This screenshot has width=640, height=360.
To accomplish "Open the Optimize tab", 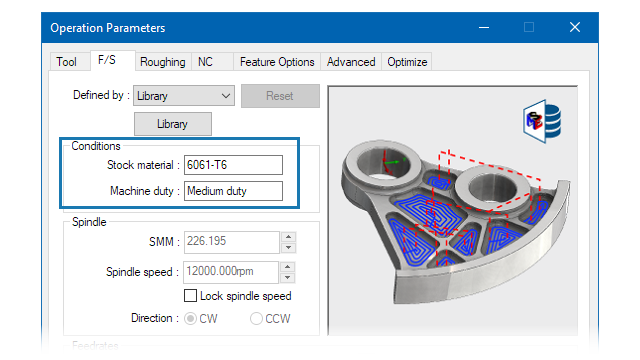I will pyautogui.click(x=407, y=62).
